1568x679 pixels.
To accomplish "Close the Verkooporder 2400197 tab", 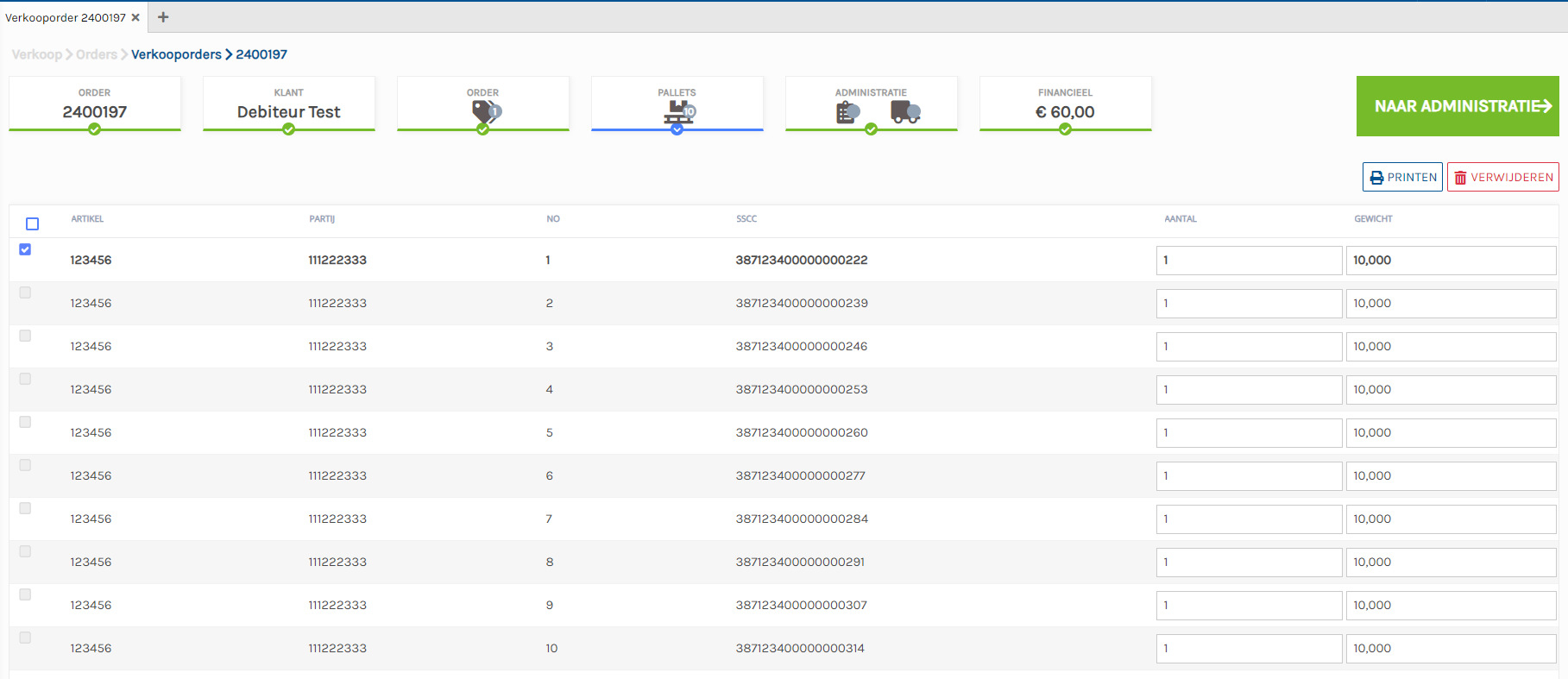I will point(135,17).
